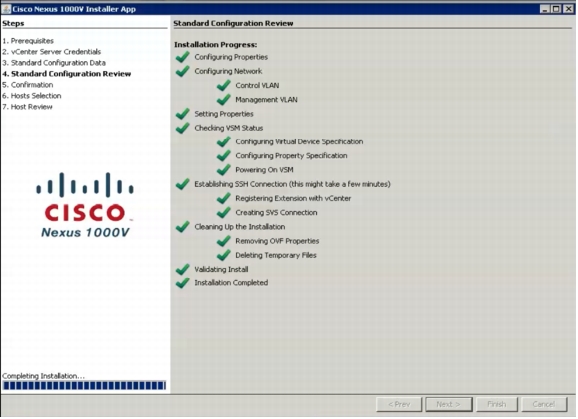Viewport: 578px width, 419px height.
Task: Click the checkmark beside Validating Install
Action: [182, 269]
